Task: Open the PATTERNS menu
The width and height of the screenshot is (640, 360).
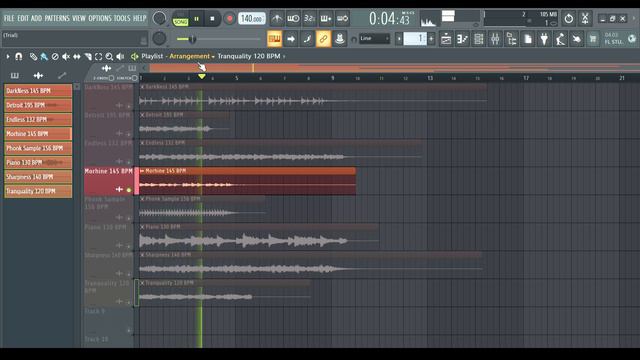Action: pyautogui.click(x=57, y=18)
